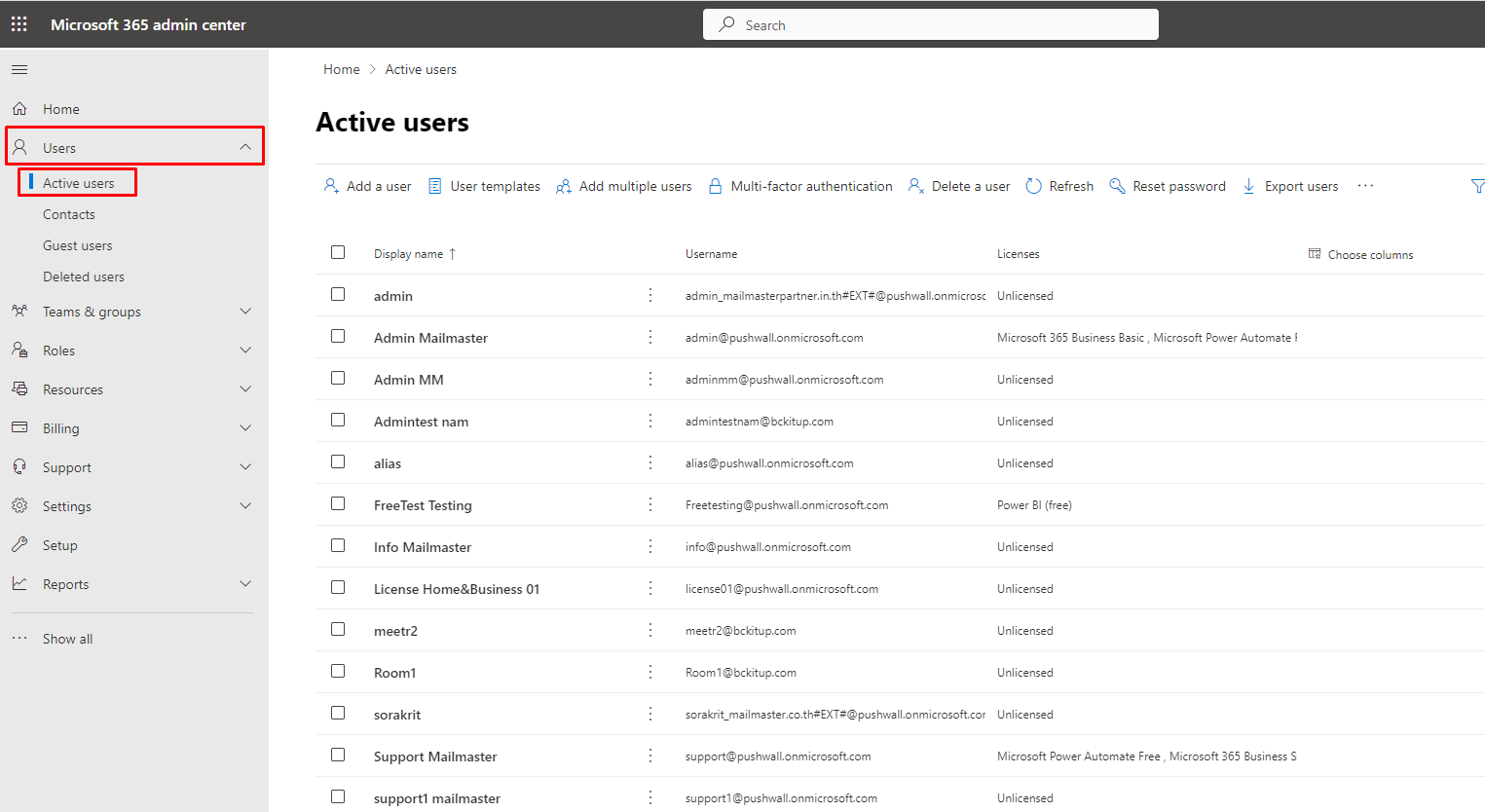The image size is (1485, 812).
Task: Click the Home breadcrumb link
Action: point(341,69)
